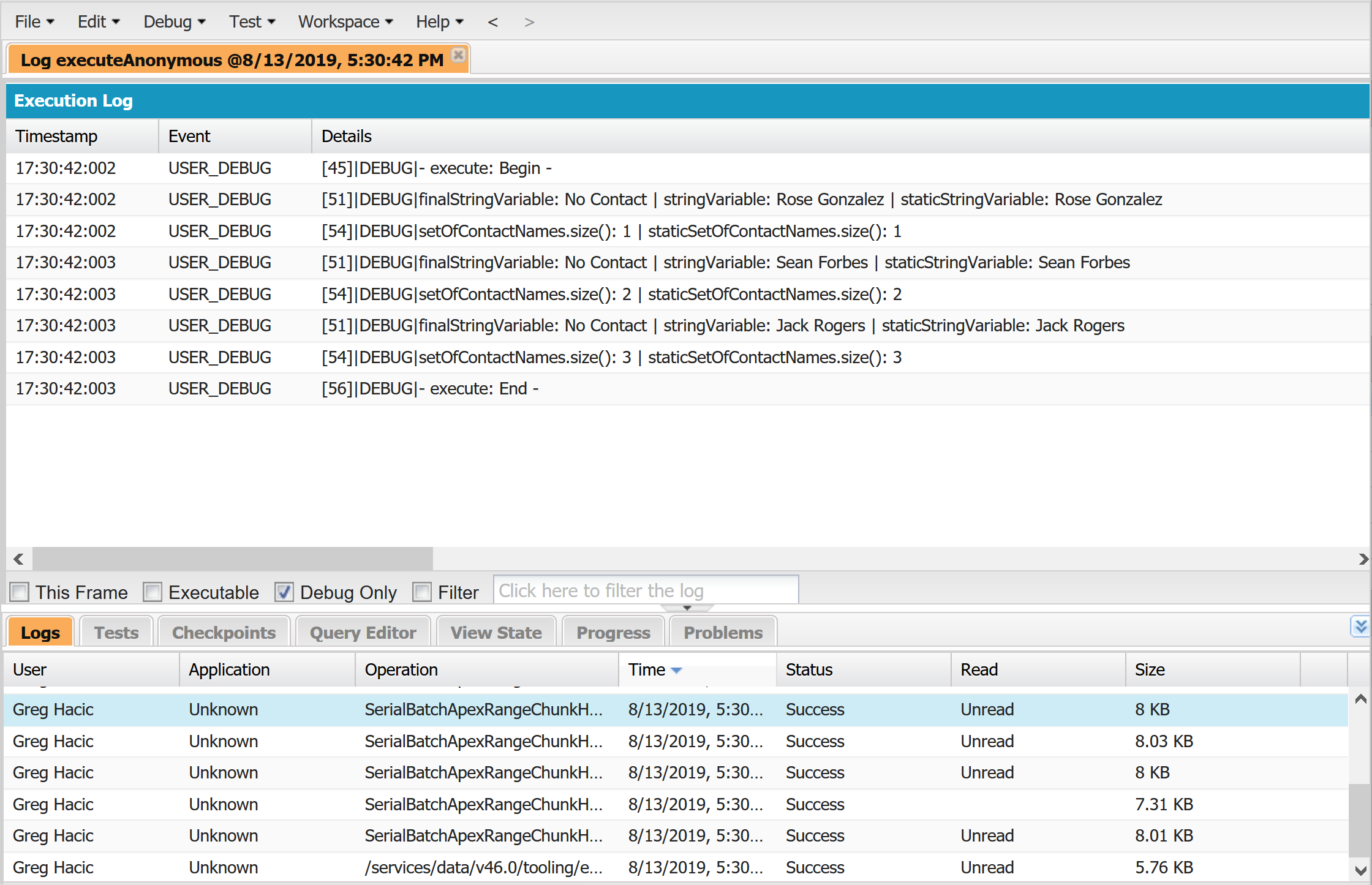Expand the Workspace menu
The image size is (1372, 885).
345,22
